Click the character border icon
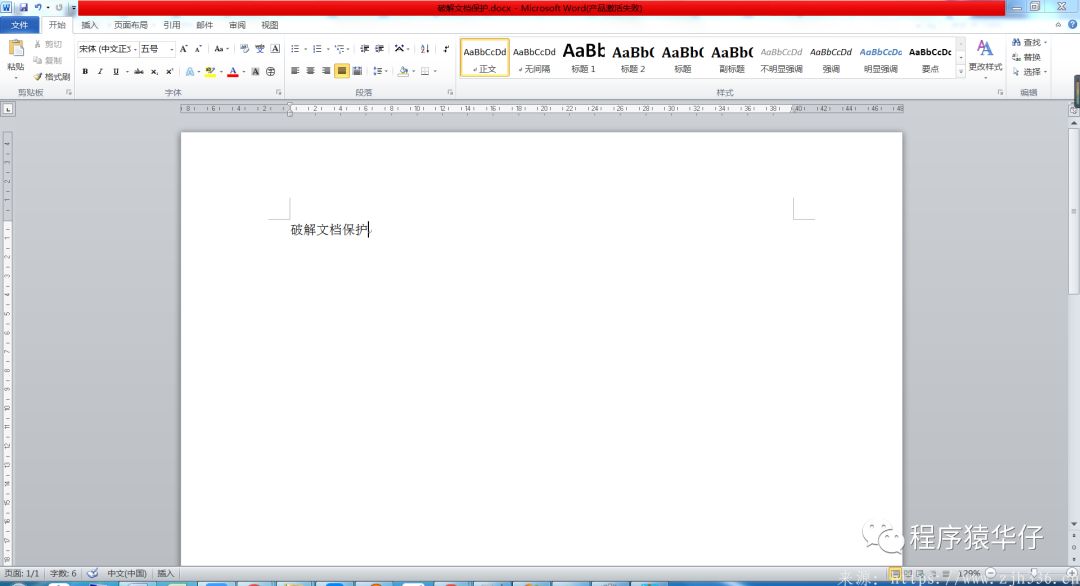Screen dimensions: 1080x586 point(275,49)
